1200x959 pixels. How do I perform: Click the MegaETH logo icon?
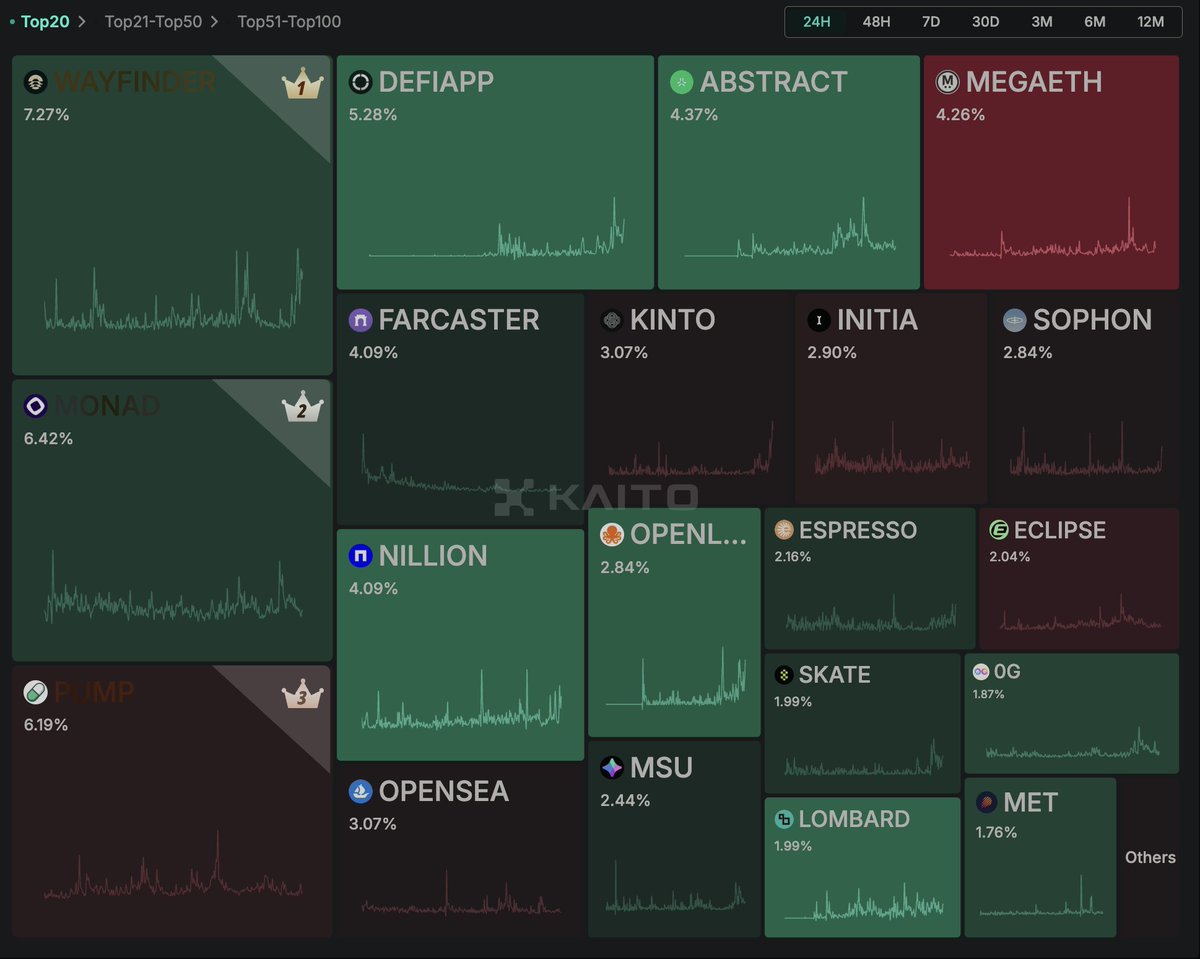(x=948, y=82)
